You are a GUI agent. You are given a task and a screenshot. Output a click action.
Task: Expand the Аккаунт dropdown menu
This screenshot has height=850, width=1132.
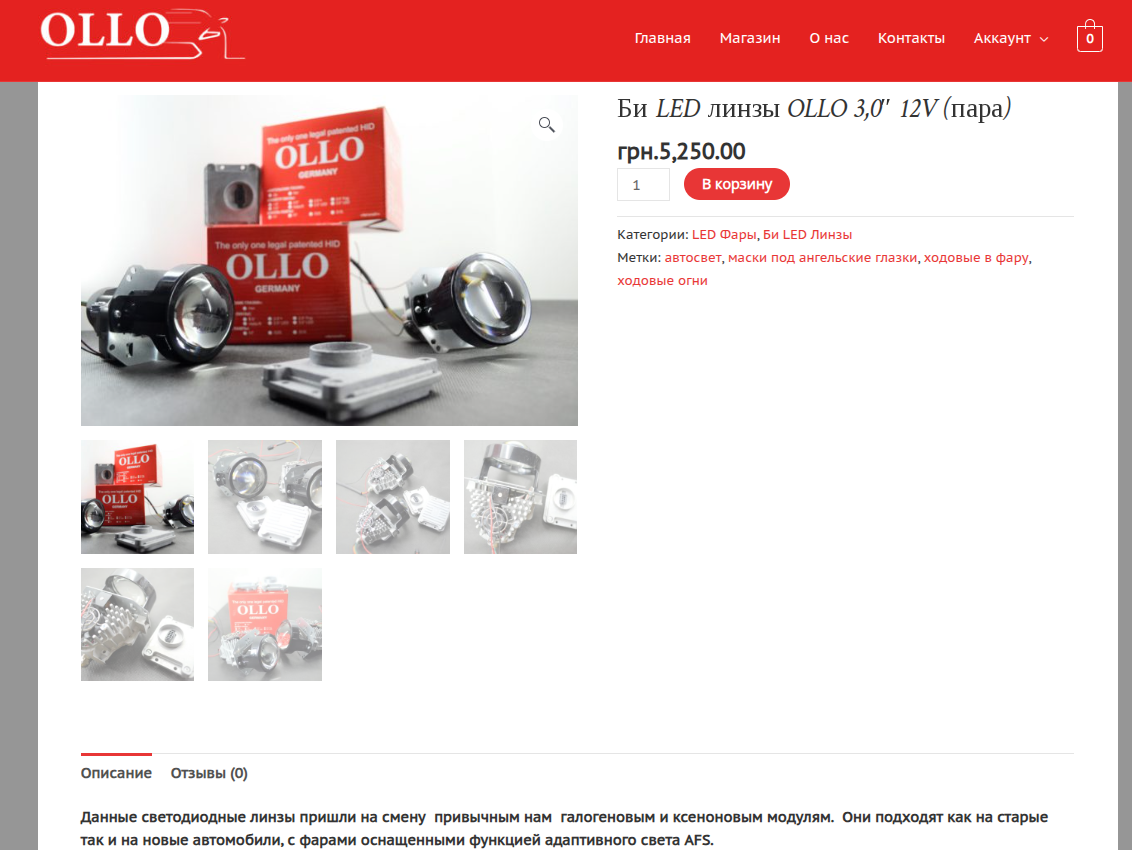(x=1011, y=38)
